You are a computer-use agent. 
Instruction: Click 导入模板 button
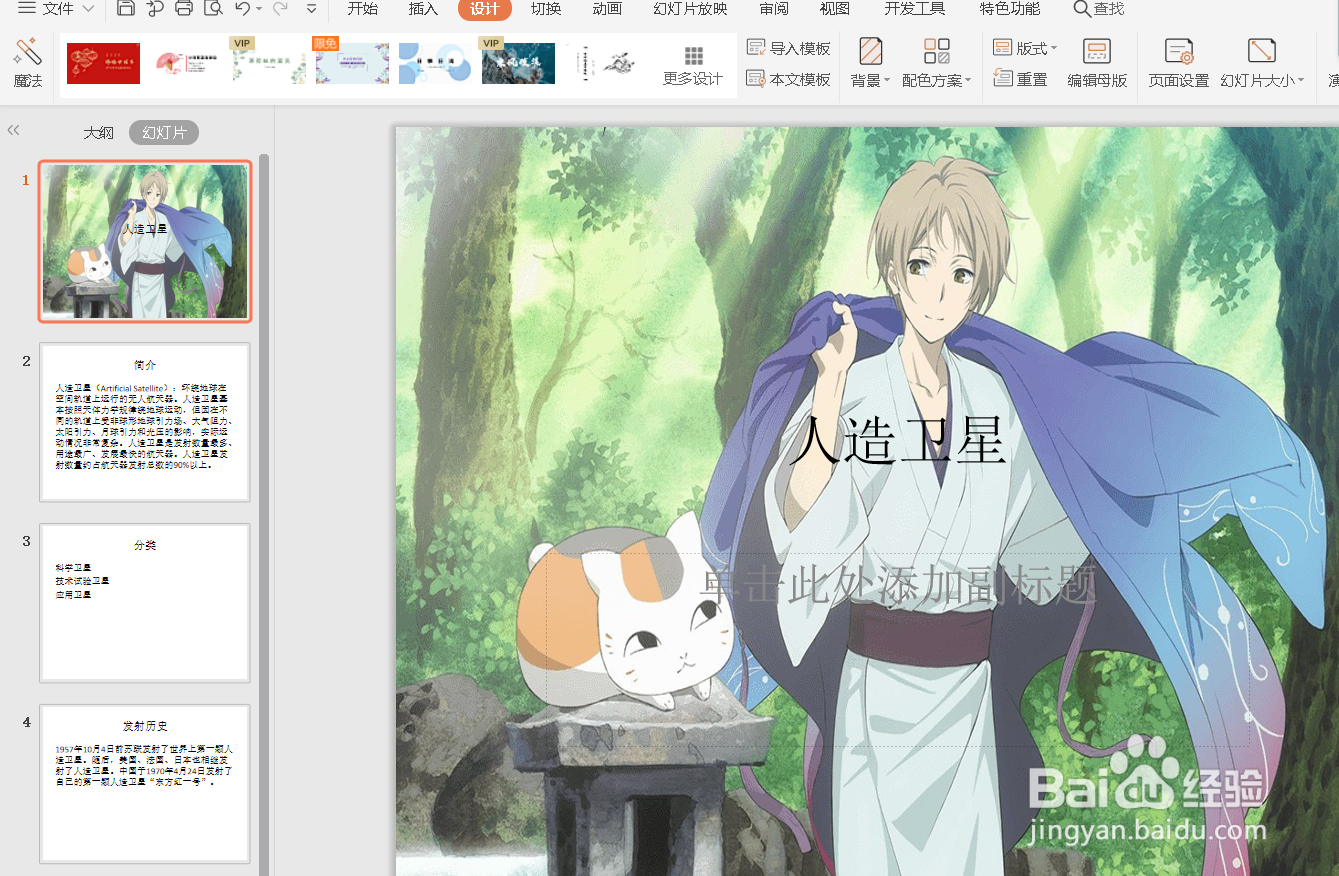(789, 48)
